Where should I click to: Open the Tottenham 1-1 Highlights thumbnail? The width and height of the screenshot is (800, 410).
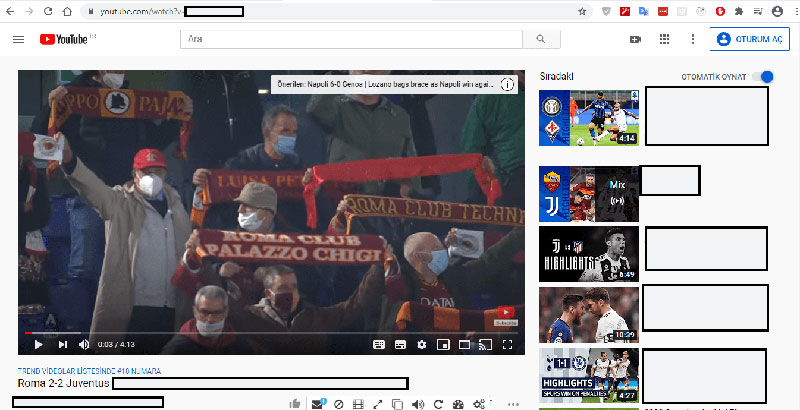coord(589,375)
